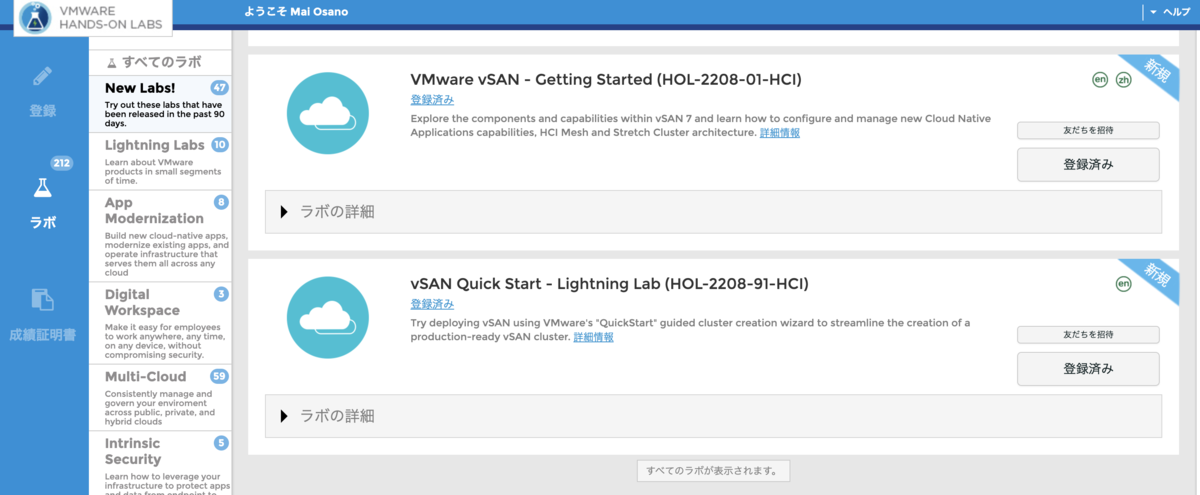Click the 212 labs count badge
The height and width of the screenshot is (495, 1200).
point(62,163)
